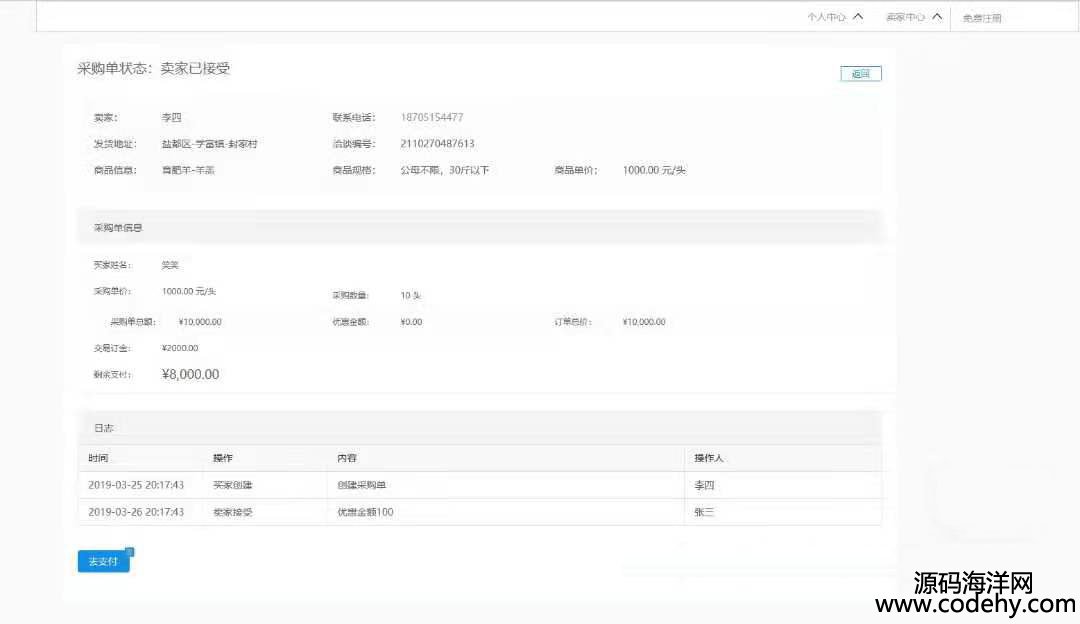Screen dimensions: 1080x624
Task: Expand the 卖家中心 dropdown menu
Action: [x=914, y=17]
